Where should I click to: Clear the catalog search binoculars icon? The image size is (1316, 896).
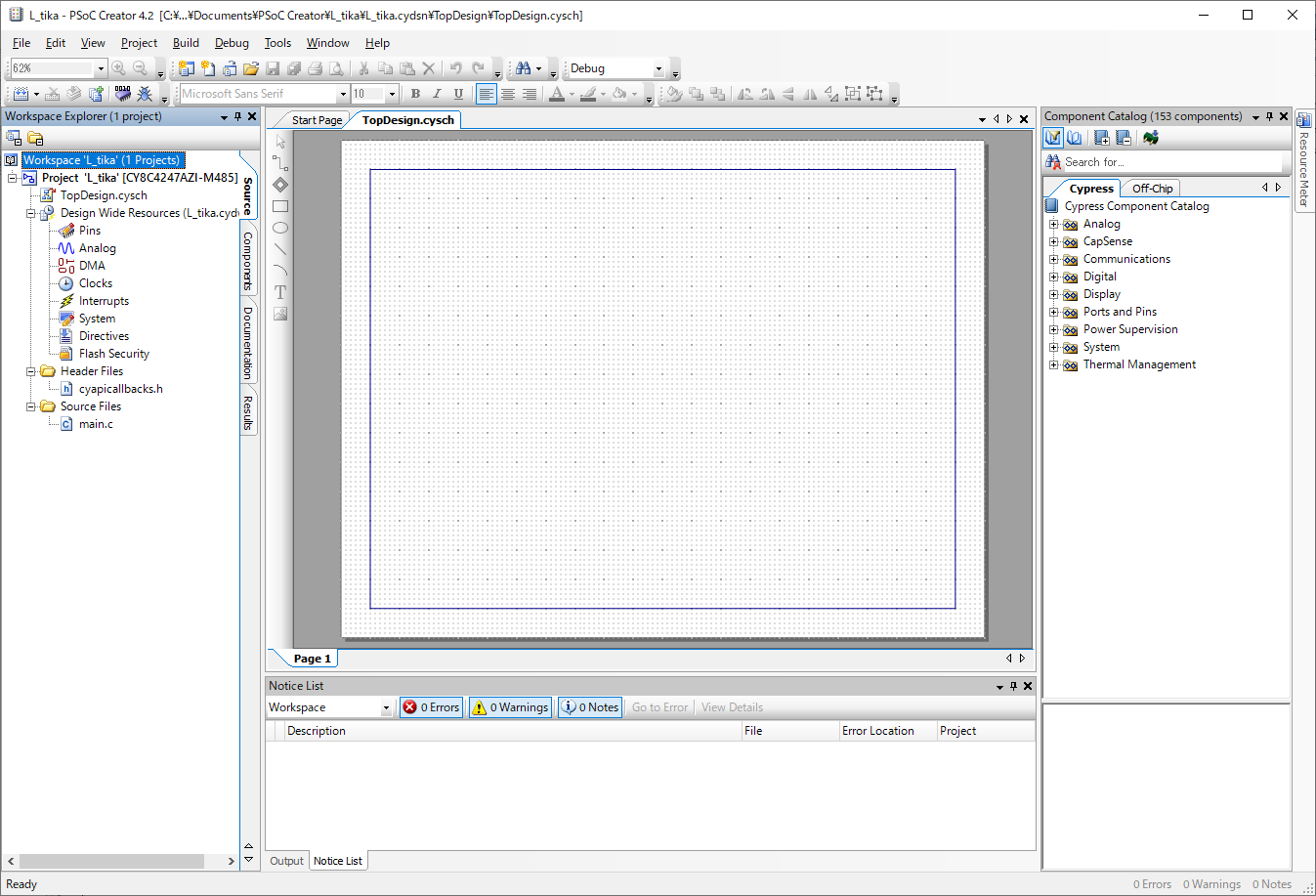tap(1053, 162)
